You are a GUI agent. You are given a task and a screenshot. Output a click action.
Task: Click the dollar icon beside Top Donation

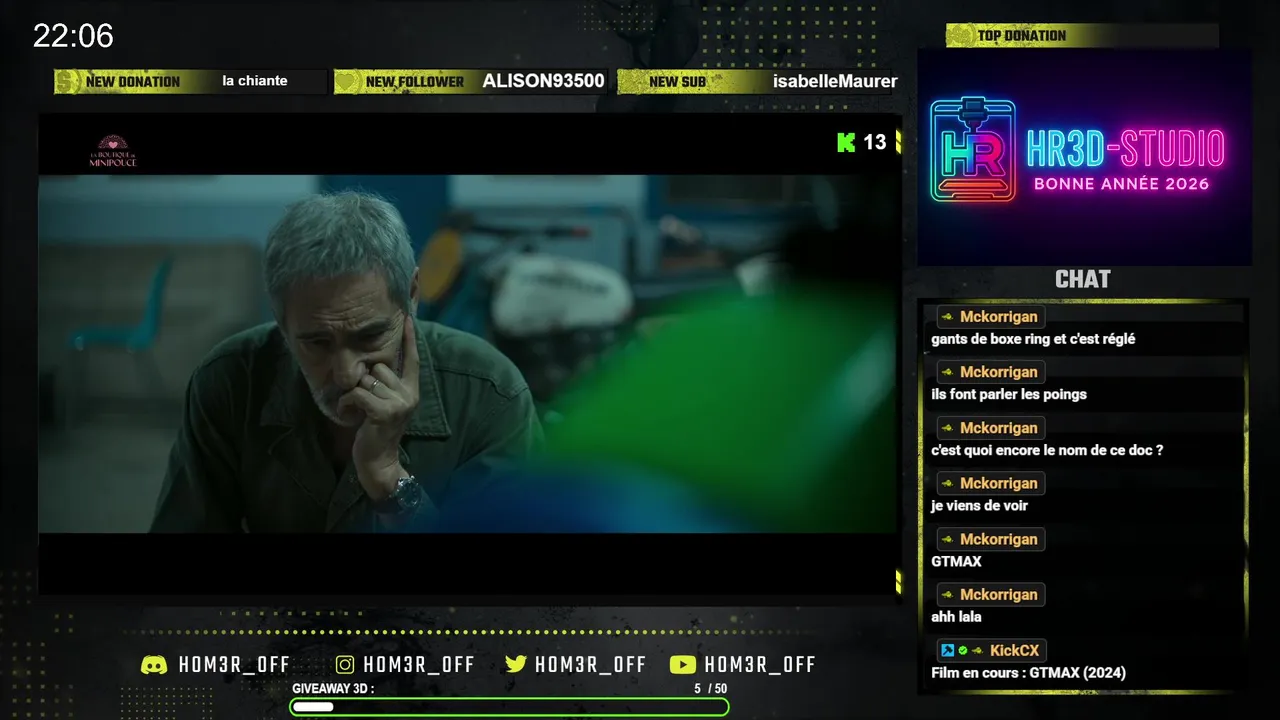point(960,36)
